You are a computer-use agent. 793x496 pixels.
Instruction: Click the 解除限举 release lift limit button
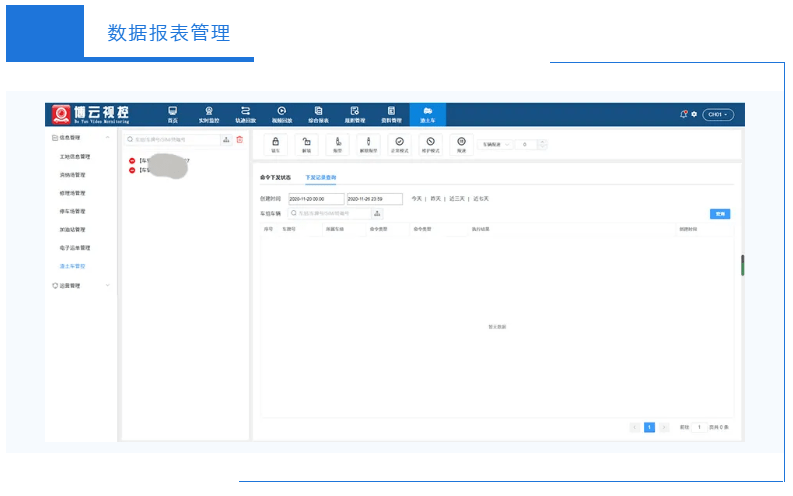pyautogui.click(x=368, y=145)
